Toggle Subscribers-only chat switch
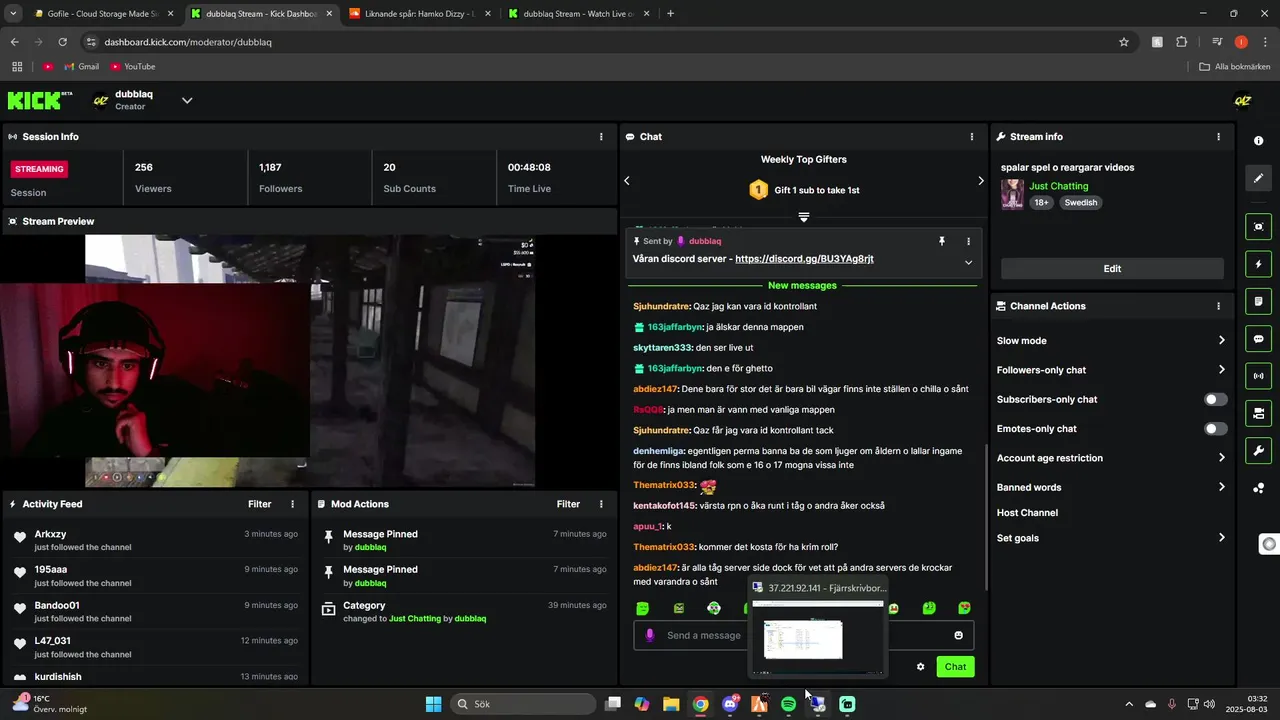The width and height of the screenshot is (1280, 720). click(1215, 399)
